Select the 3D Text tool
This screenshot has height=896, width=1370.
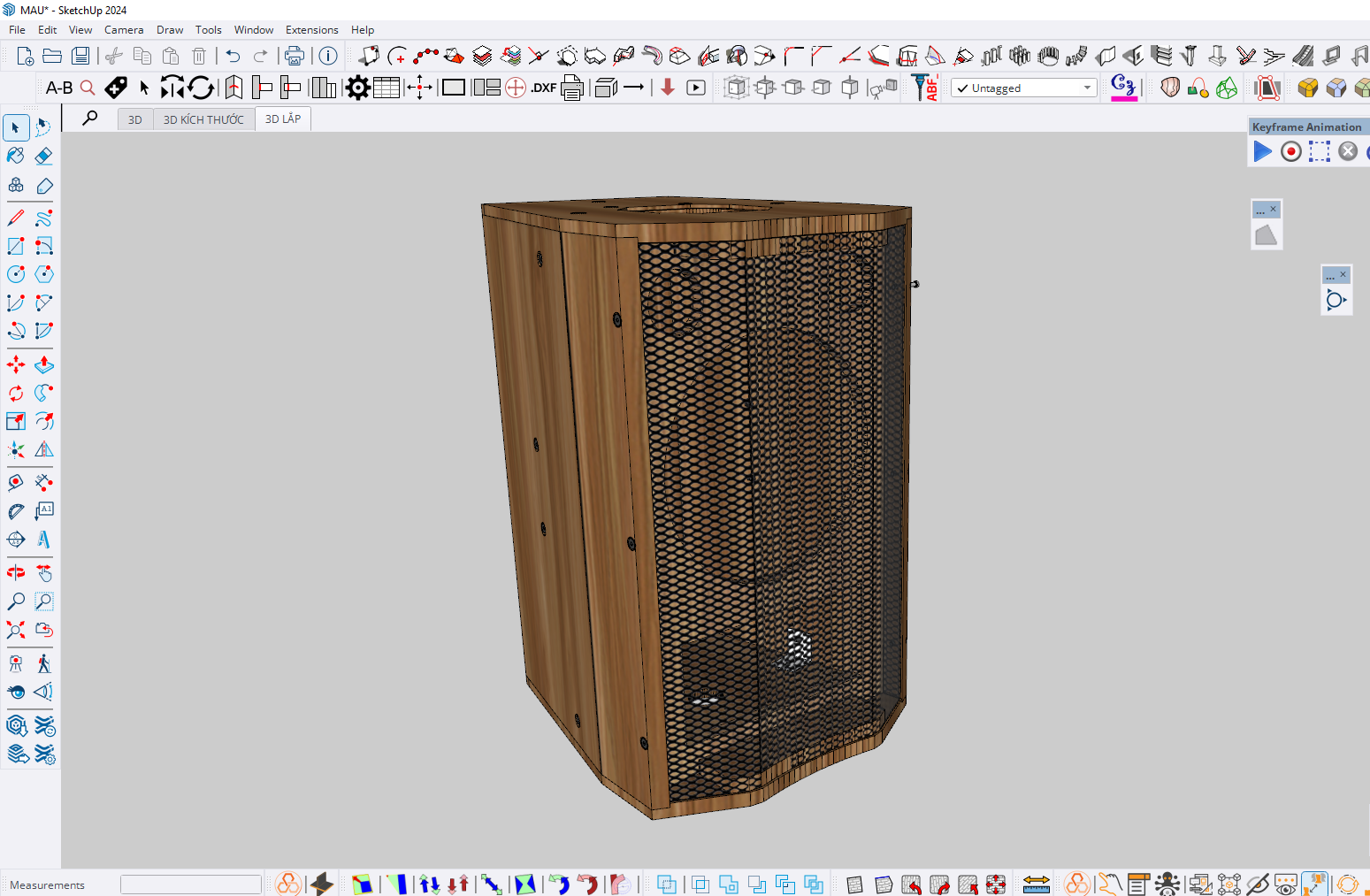pos(43,540)
